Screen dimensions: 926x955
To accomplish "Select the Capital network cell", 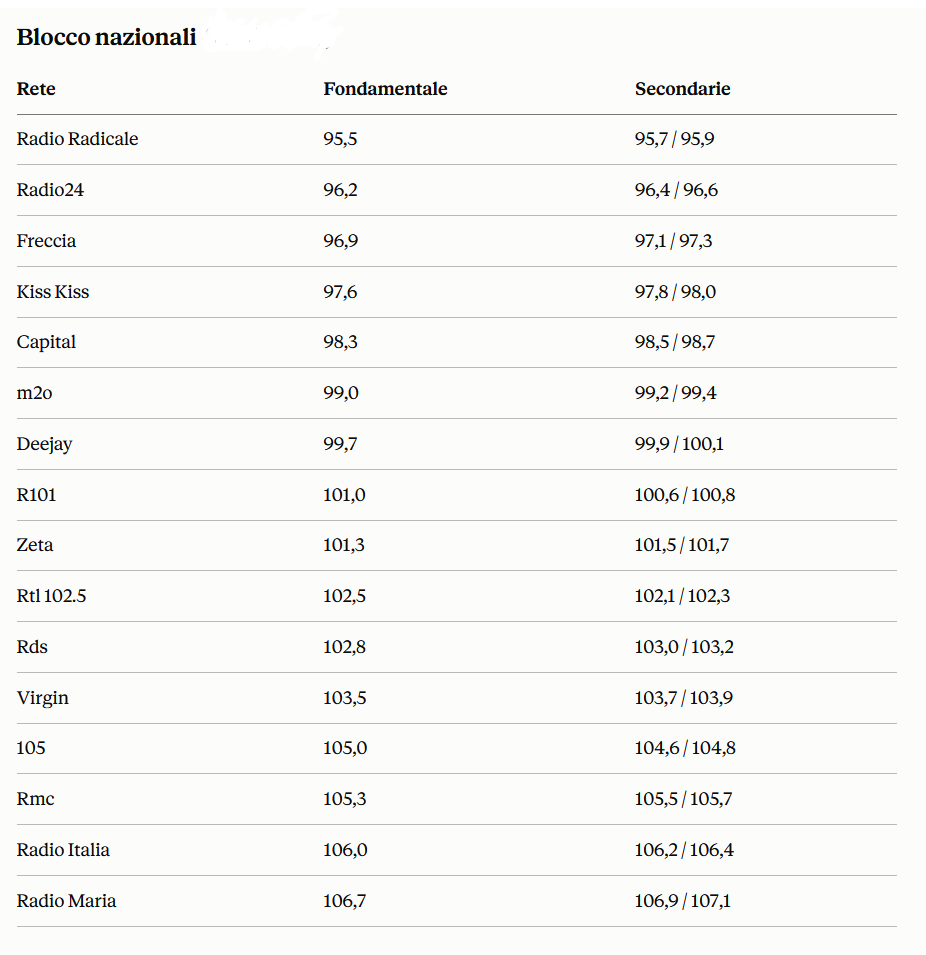I will point(46,342).
